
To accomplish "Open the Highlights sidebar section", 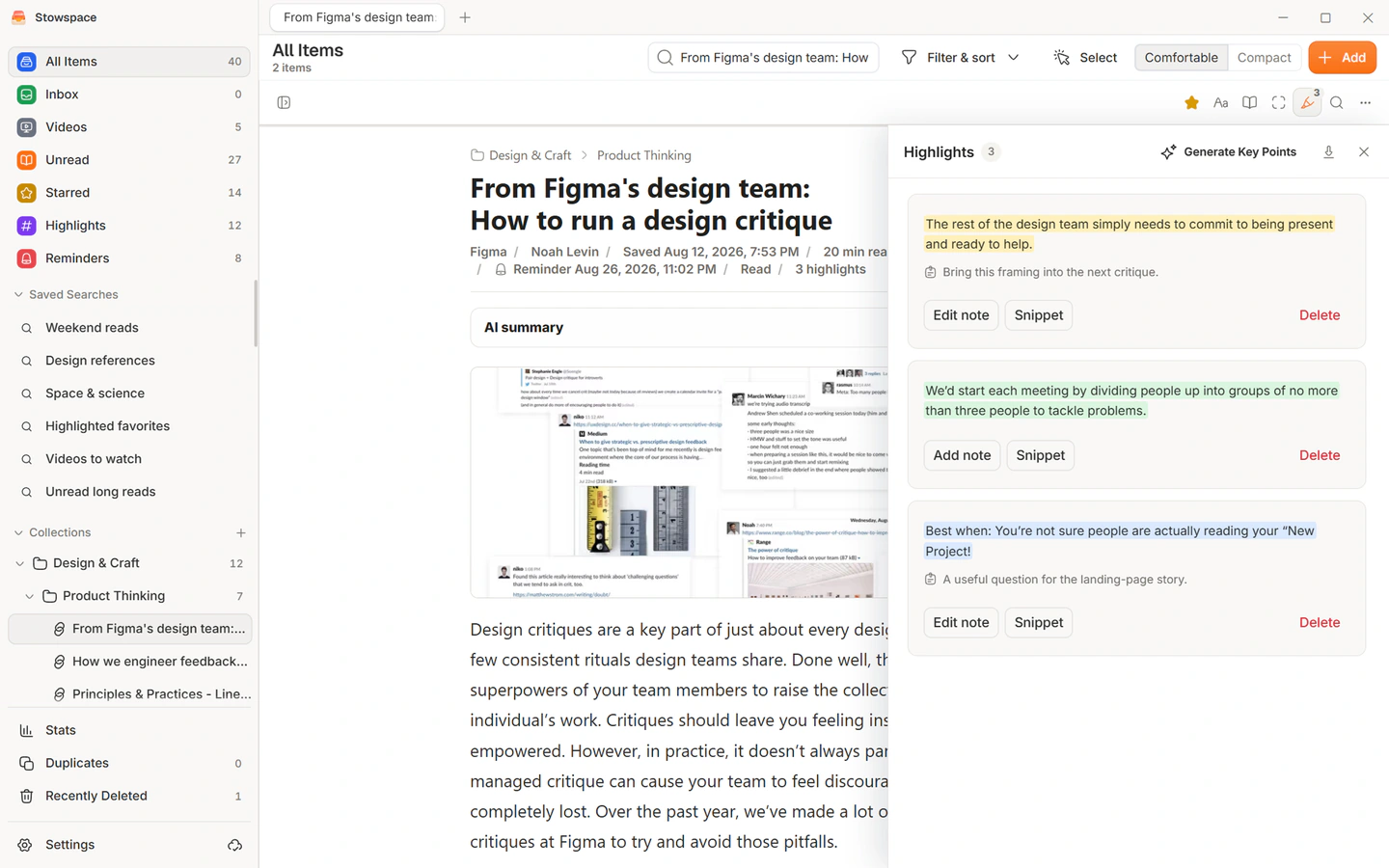I will [x=129, y=225].
